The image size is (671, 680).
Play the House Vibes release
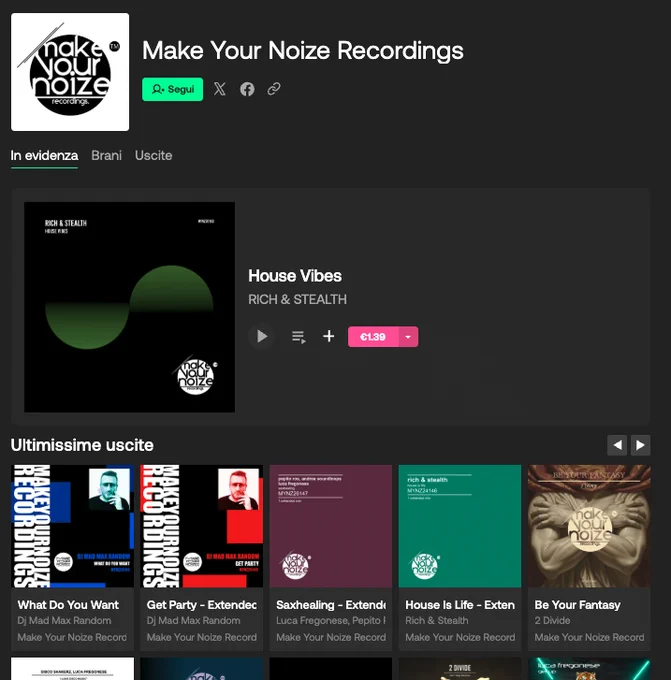coord(262,337)
